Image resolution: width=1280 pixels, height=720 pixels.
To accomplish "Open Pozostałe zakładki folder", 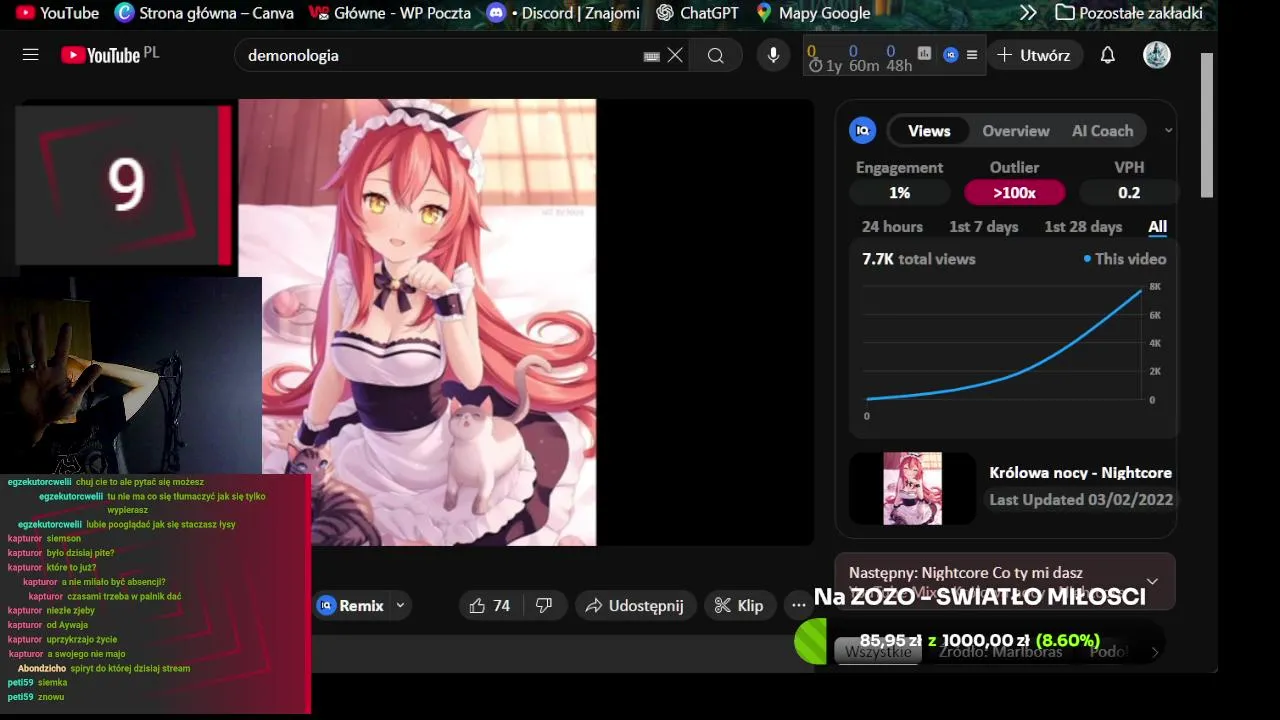I will [x=1129, y=13].
